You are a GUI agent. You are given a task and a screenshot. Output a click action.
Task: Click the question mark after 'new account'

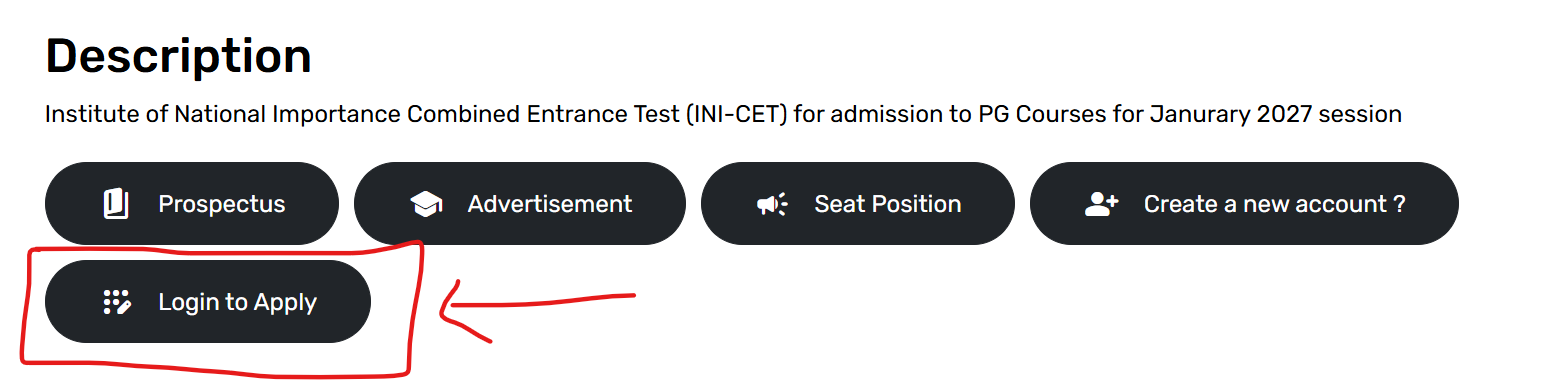(1399, 204)
